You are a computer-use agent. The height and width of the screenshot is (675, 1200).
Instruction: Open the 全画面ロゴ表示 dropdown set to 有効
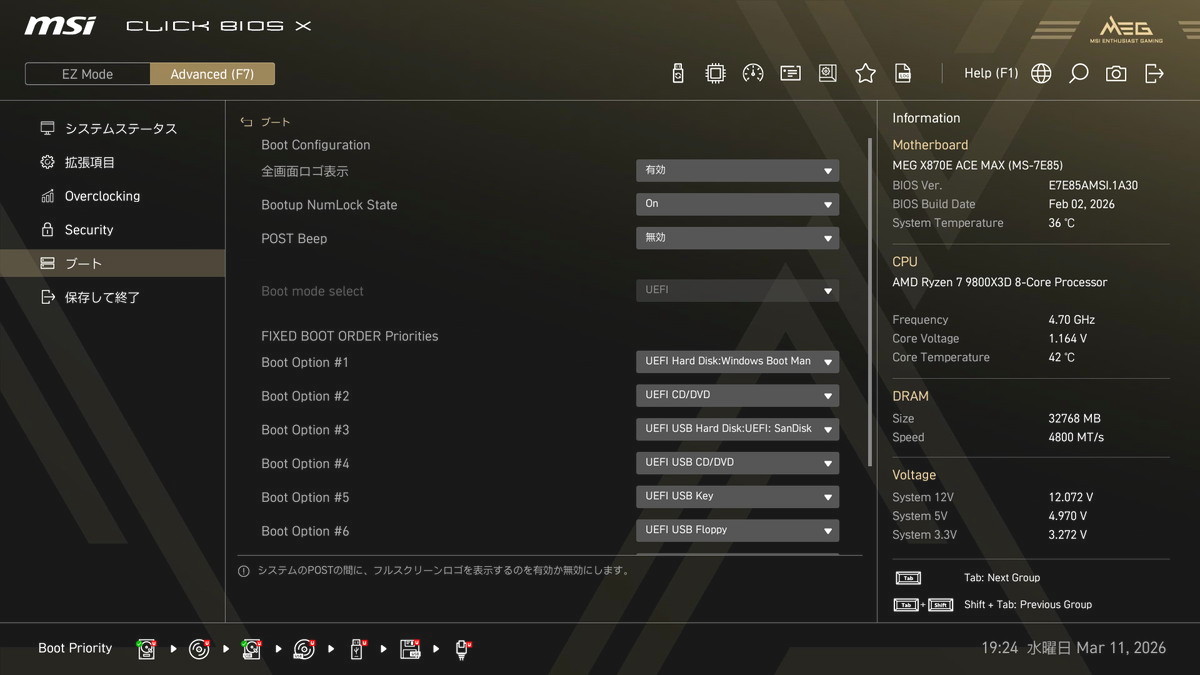(x=737, y=171)
